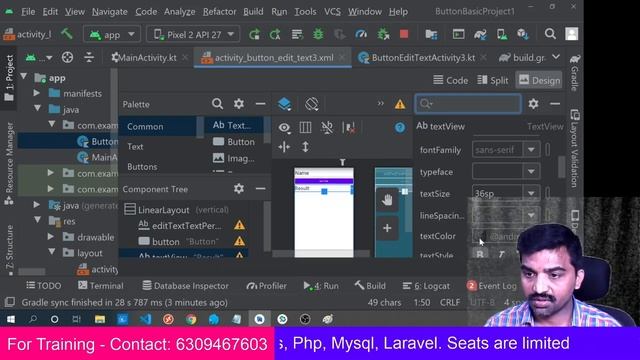
Task: Open the fontFamily dropdown arrow
Action: [531, 149]
